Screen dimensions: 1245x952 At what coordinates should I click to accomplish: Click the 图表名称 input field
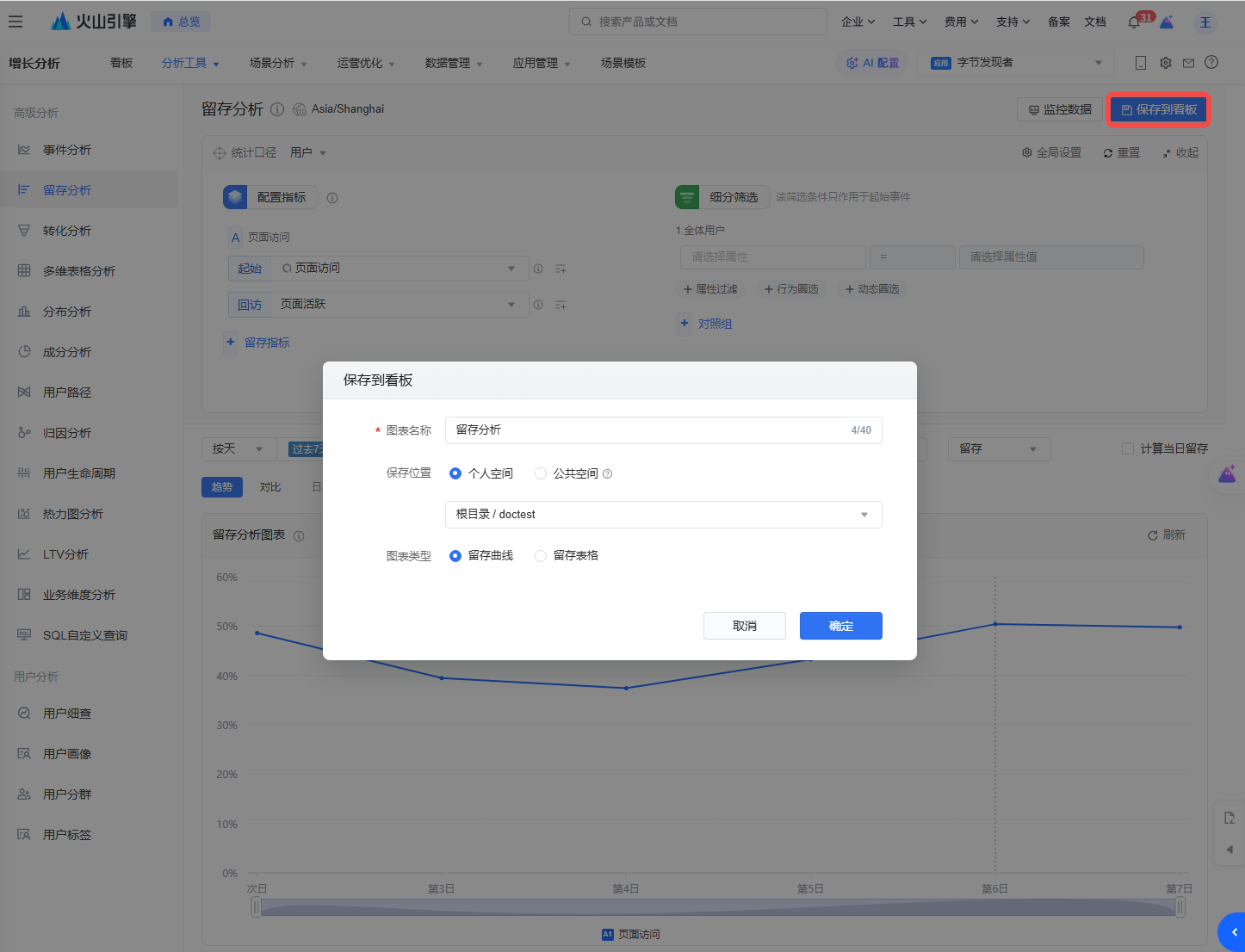click(x=646, y=430)
